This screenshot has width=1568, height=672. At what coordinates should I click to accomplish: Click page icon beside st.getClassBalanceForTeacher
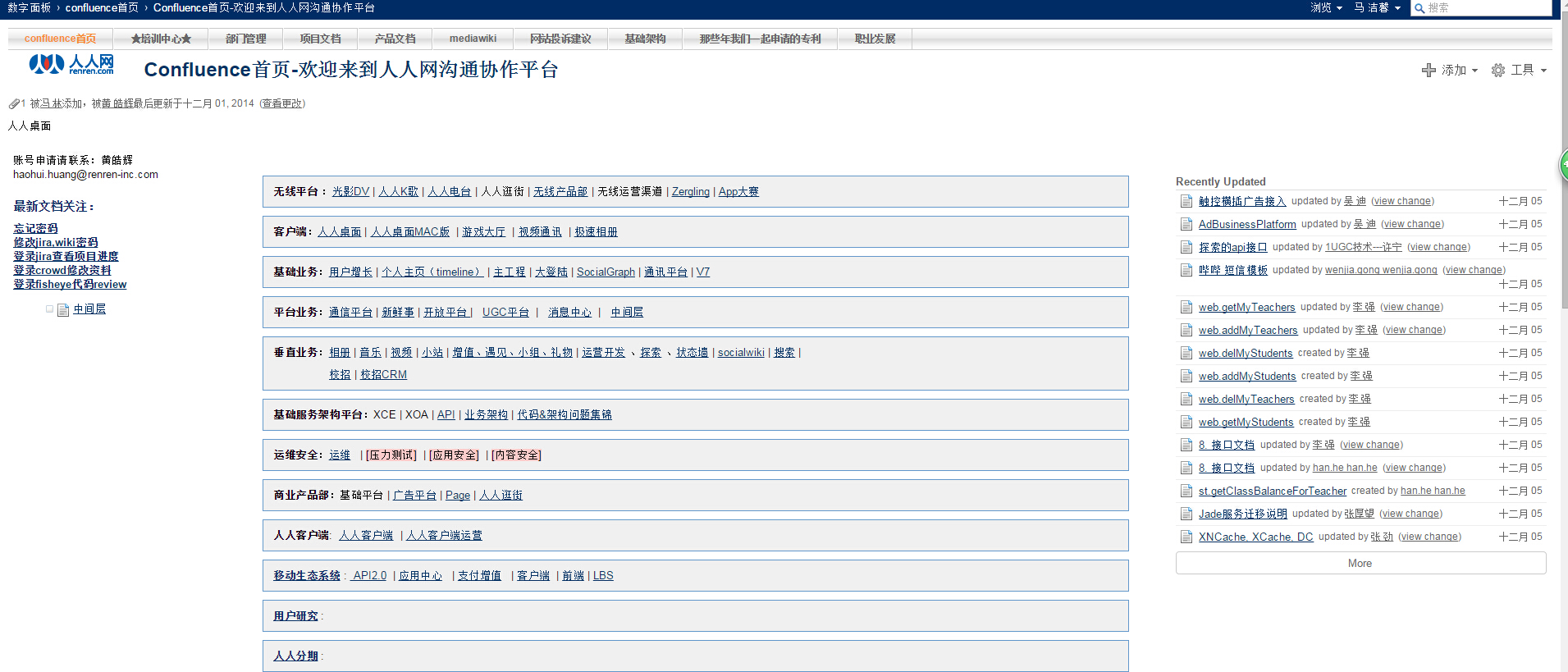[x=1186, y=491]
